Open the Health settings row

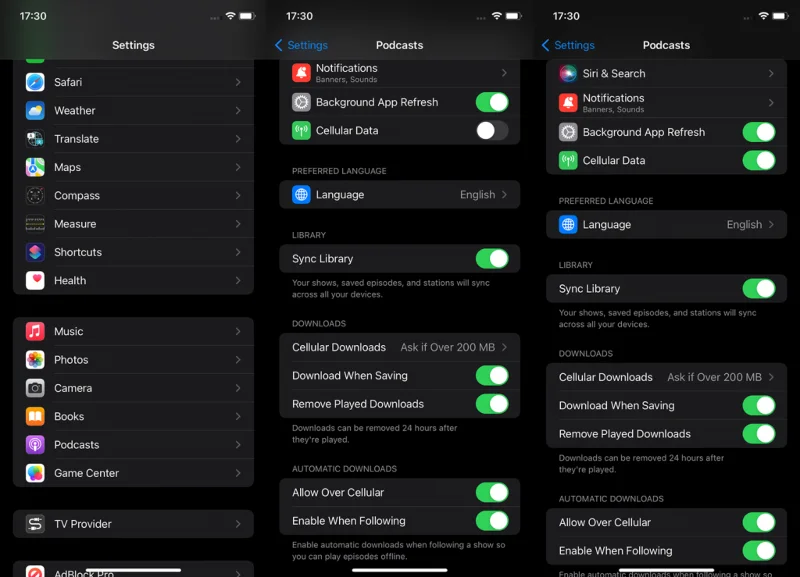pyautogui.click(x=134, y=281)
